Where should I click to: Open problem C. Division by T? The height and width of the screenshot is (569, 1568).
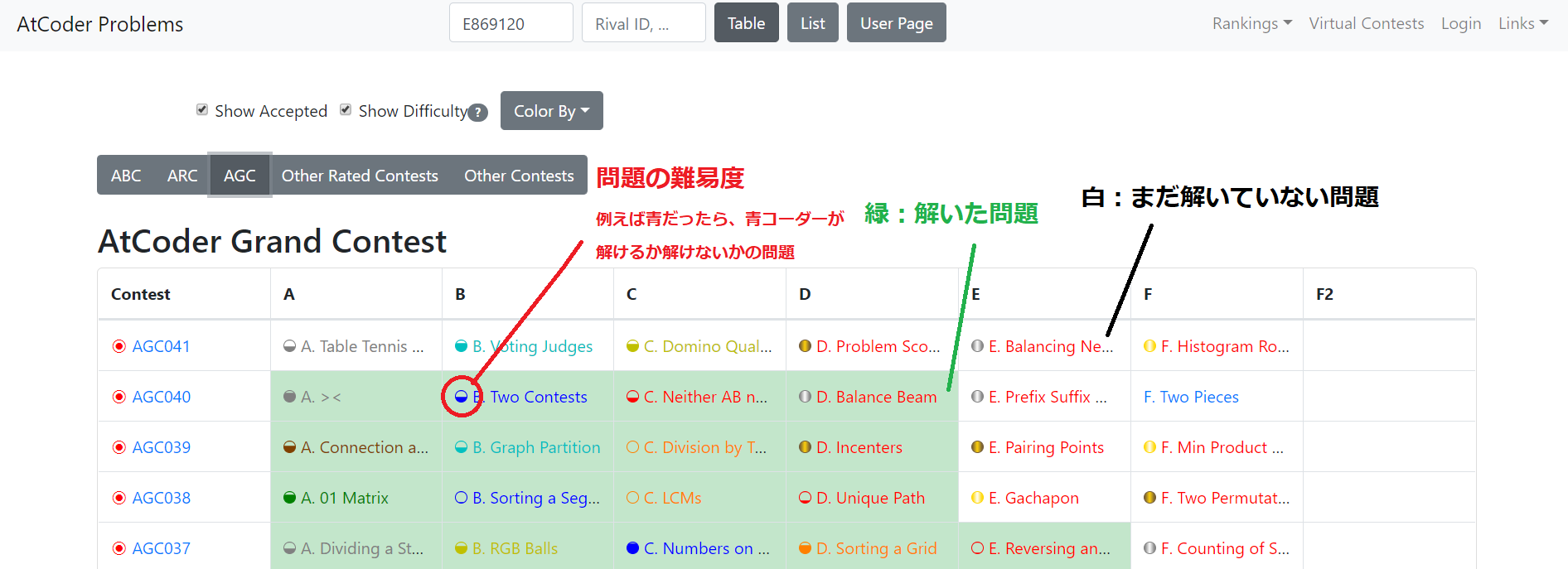pyautogui.click(x=705, y=447)
